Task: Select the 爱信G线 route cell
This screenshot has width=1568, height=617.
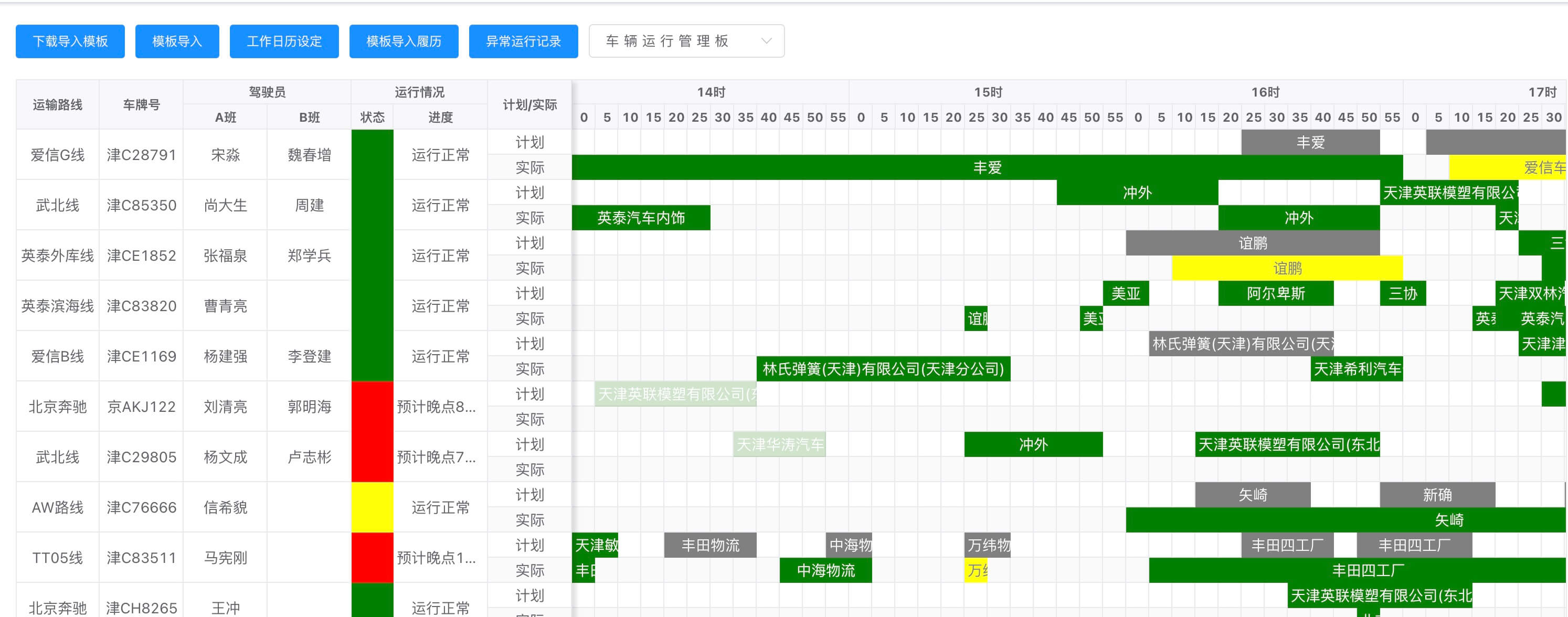Action: click(58, 155)
